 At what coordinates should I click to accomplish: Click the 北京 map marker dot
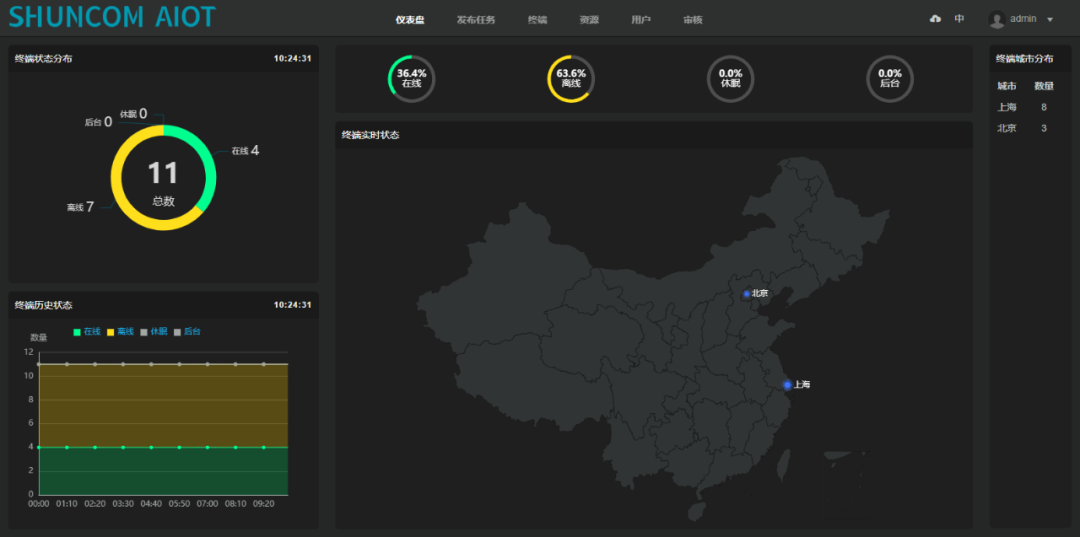747,294
